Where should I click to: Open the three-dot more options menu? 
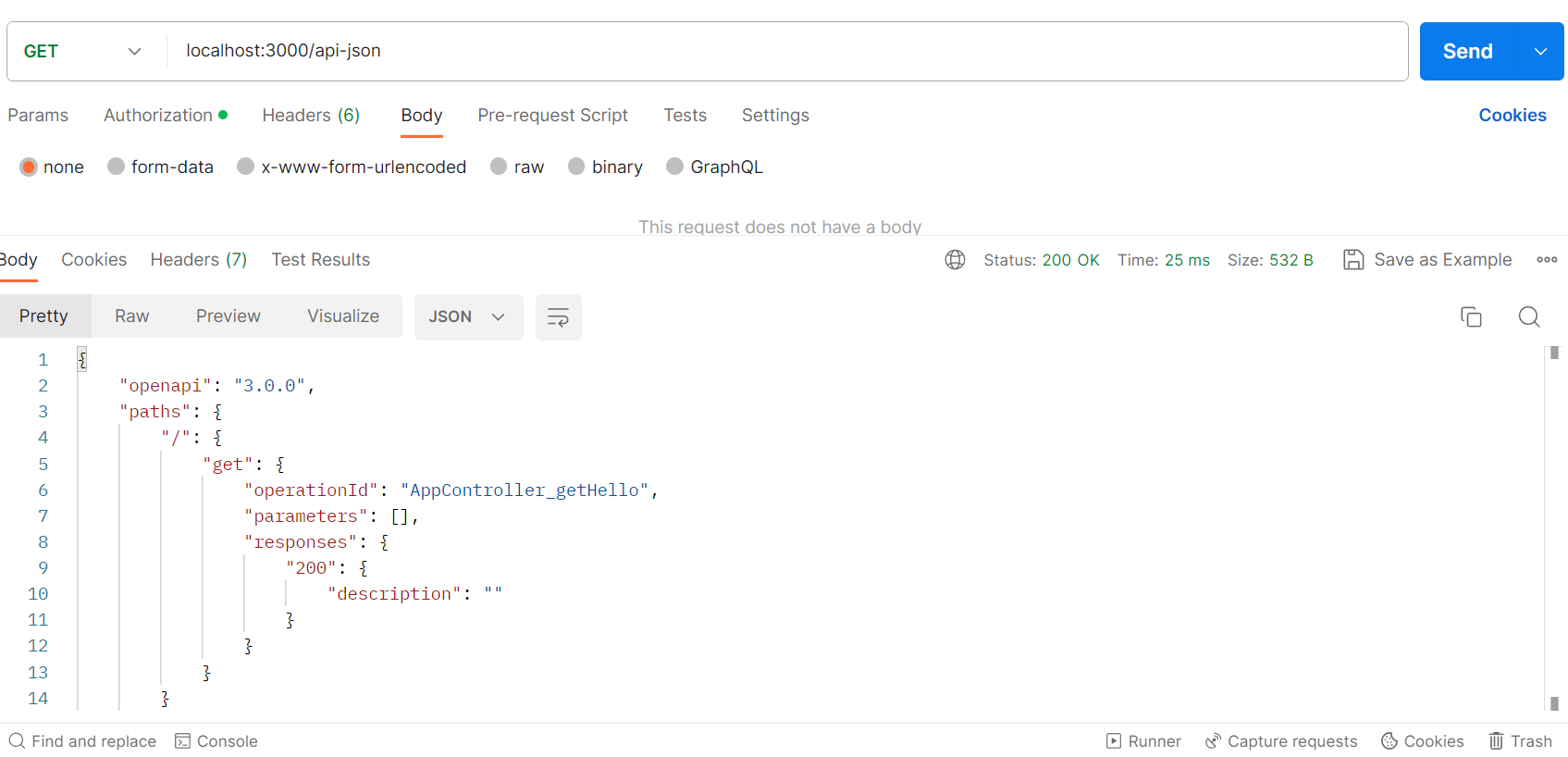point(1547,260)
